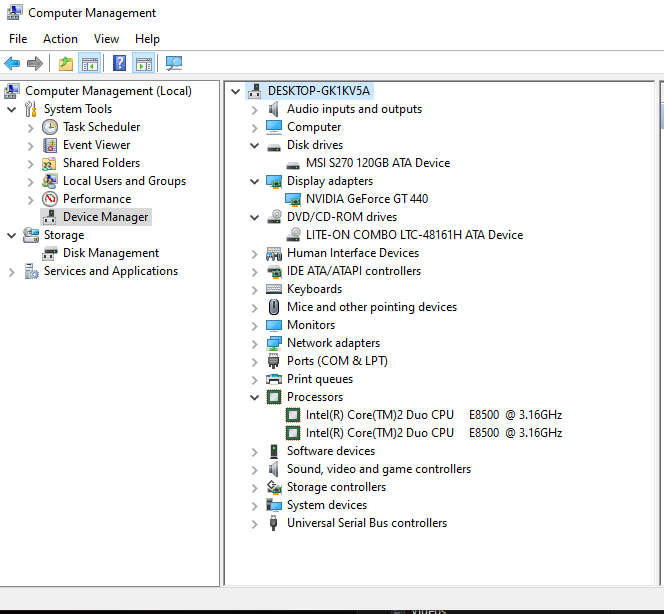Click the NVIDIA GeForce GT 440 adapter icon
This screenshot has width=664, height=614.
coord(293,199)
